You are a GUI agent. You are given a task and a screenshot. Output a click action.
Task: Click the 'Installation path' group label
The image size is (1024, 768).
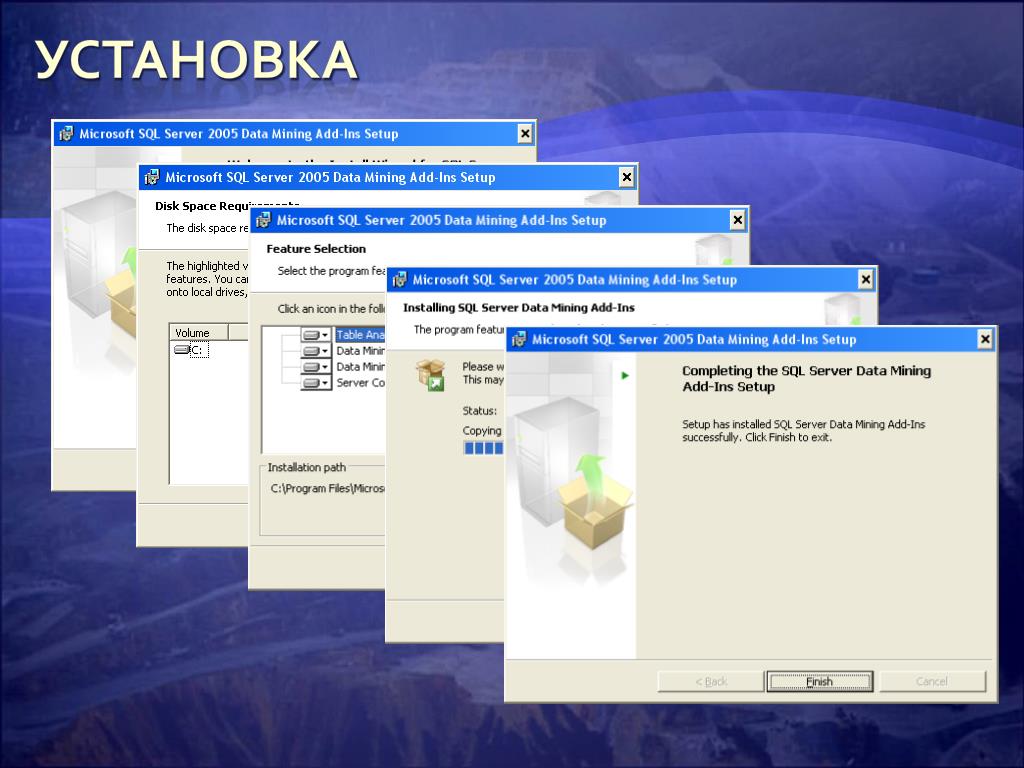pyautogui.click(x=306, y=468)
